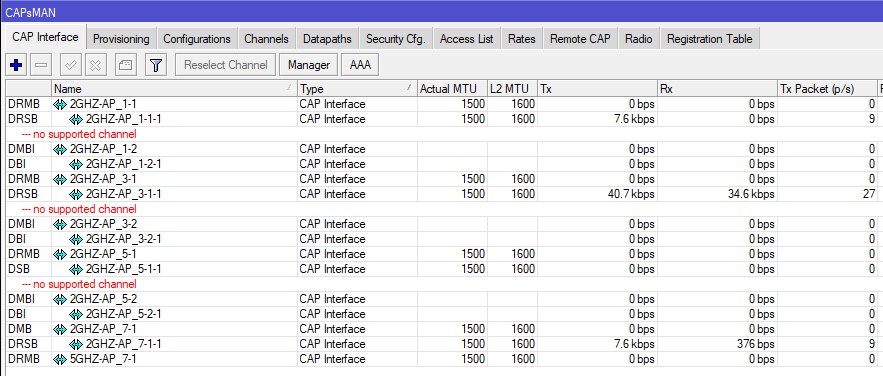Screen dimensions: 883x376
Task: Open the Registration Table tab
Action: point(709,39)
